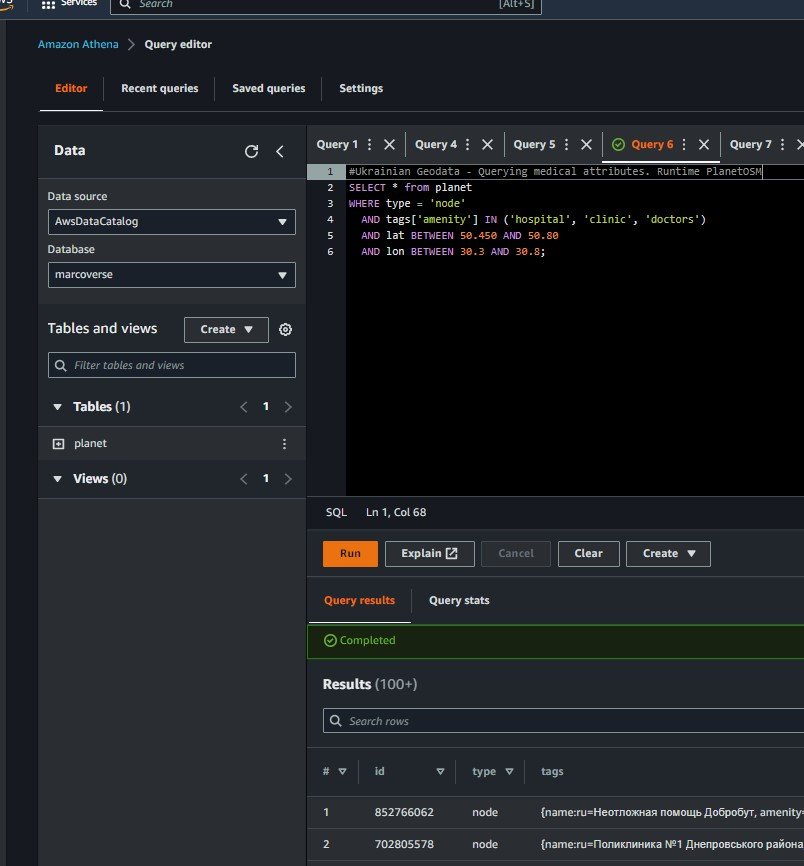The image size is (804, 866).
Task: Click the tags column header
Action: click(552, 772)
